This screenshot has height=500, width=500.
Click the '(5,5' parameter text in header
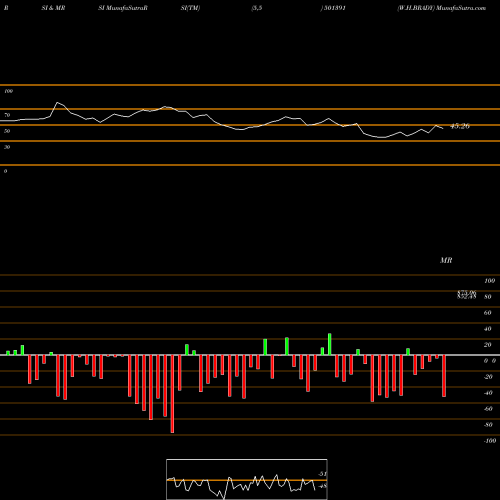[x=257, y=8]
